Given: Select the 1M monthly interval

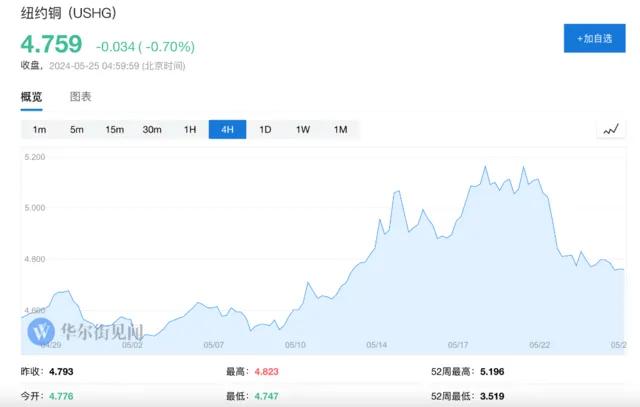Looking at the screenshot, I should [x=340, y=130].
